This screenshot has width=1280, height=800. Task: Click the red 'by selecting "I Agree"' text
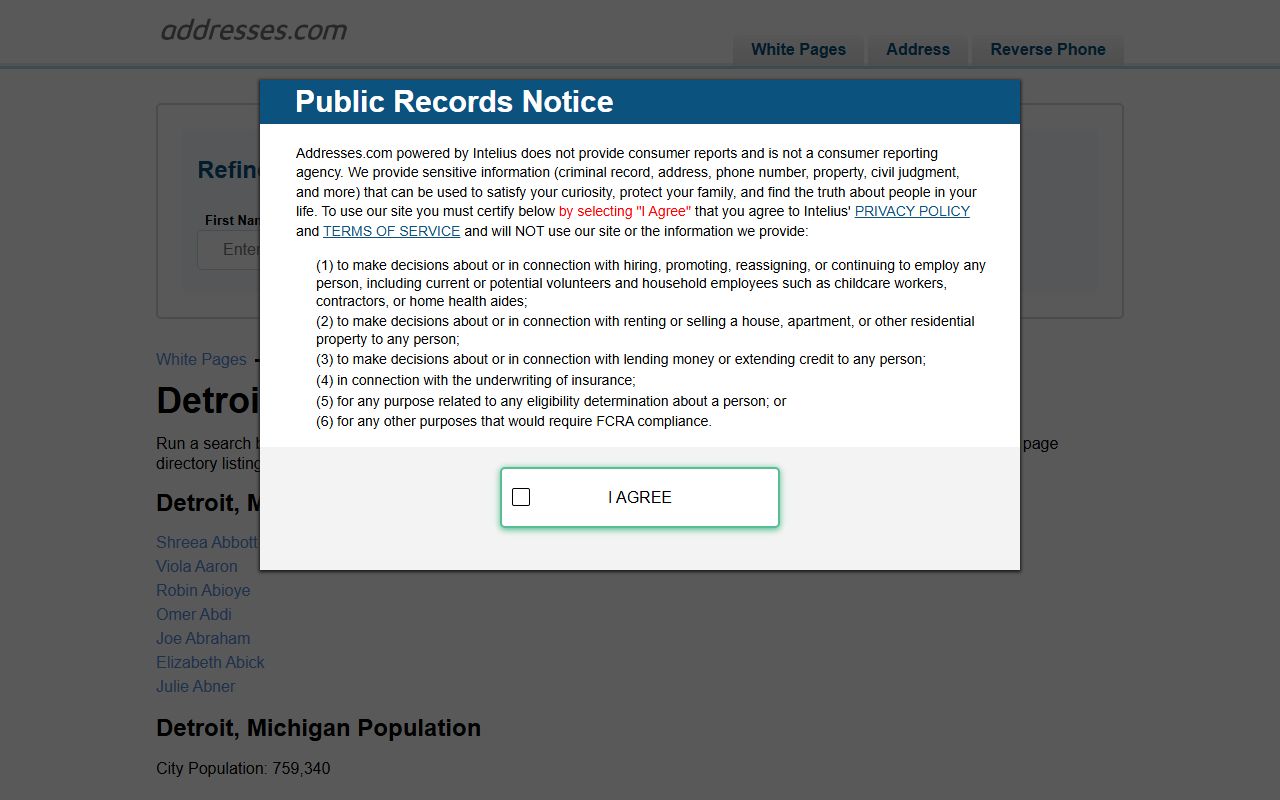click(625, 211)
